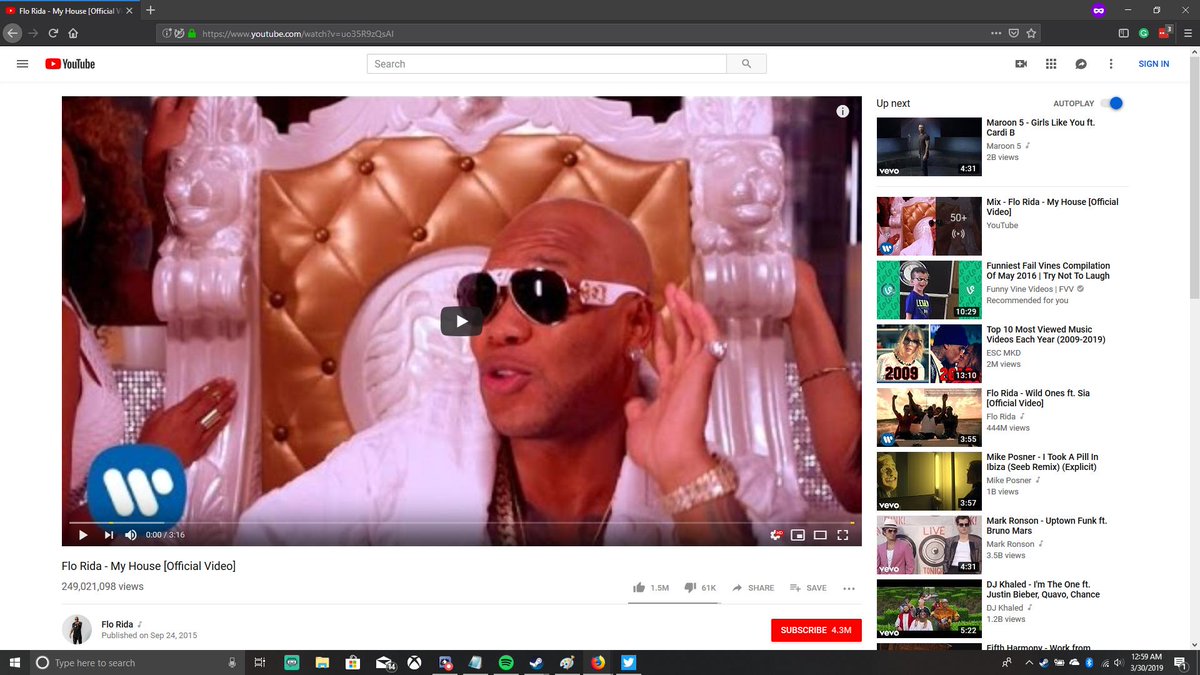The height and width of the screenshot is (675, 1200).
Task: Bookmark this page with the star icon
Action: pos(1031,33)
